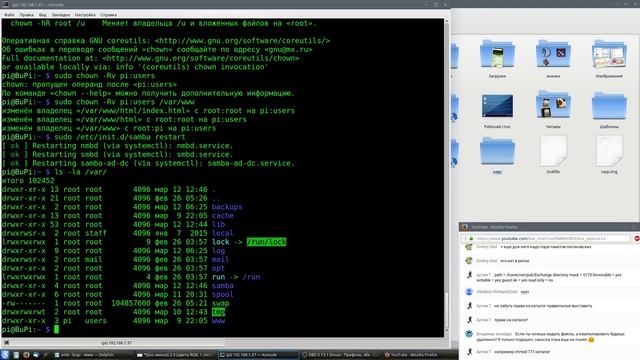Click the coreutils/chown documentation URL in terminal
Viewport: 640px width, 360px height.
click(201, 58)
